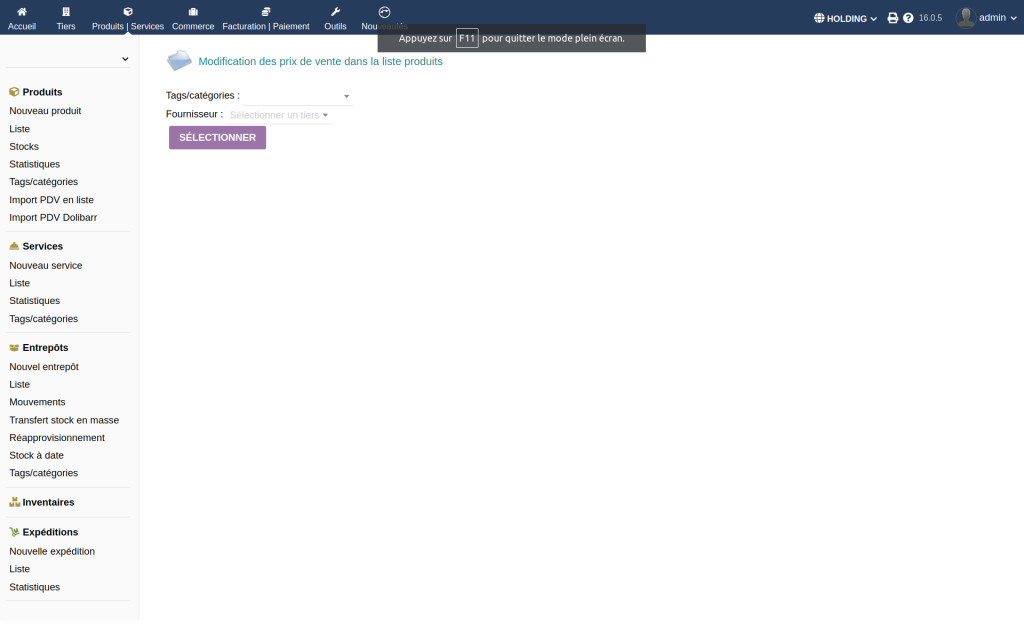Open the Facturation | Paiement icon
Image resolution: width=1024 pixels, height=640 pixels.
[266, 12]
